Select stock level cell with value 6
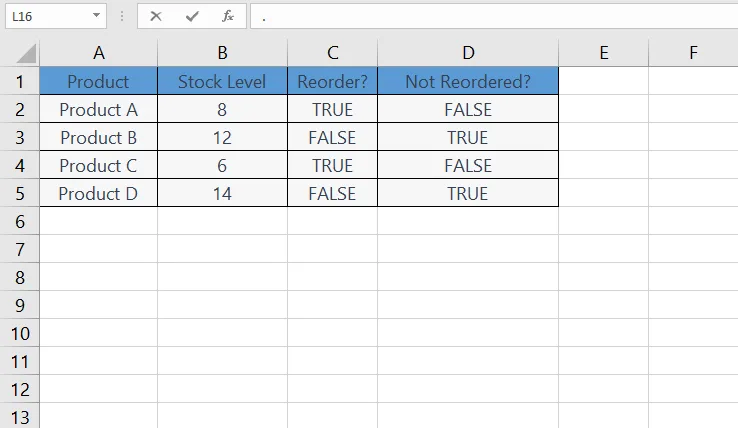 (x=222, y=165)
